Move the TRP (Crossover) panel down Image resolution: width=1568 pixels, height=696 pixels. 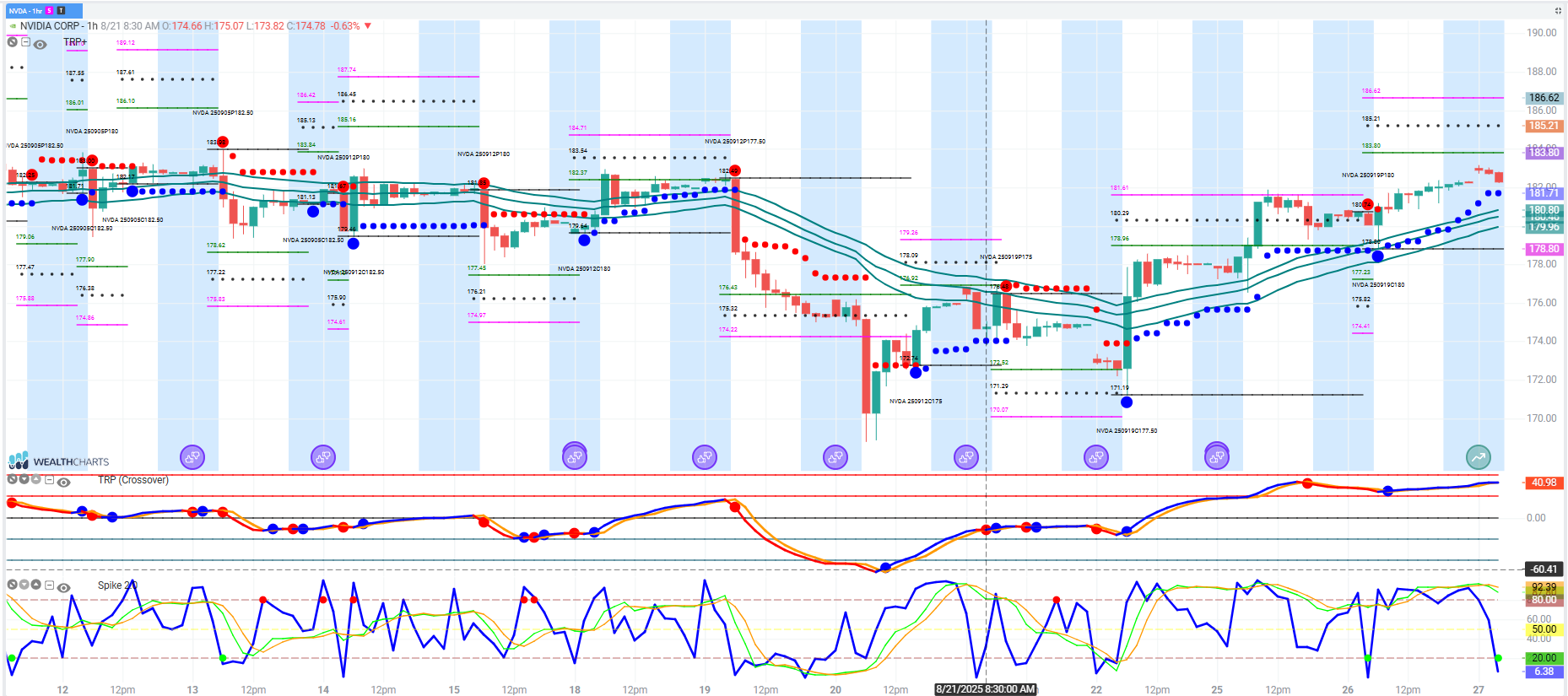click(x=24, y=479)
